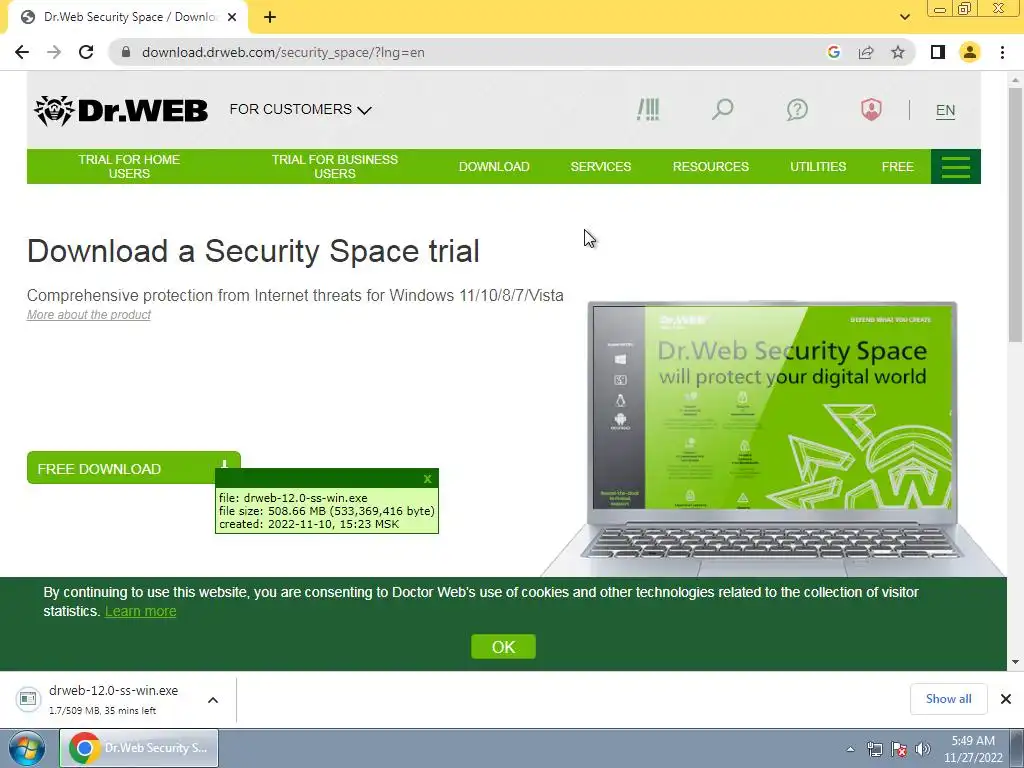Click the browser forward arrow

[x=54, y=52]
